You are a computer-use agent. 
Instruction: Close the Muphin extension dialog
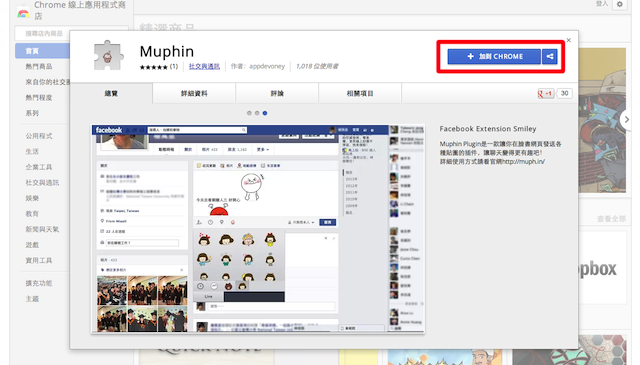pos(569,40)
